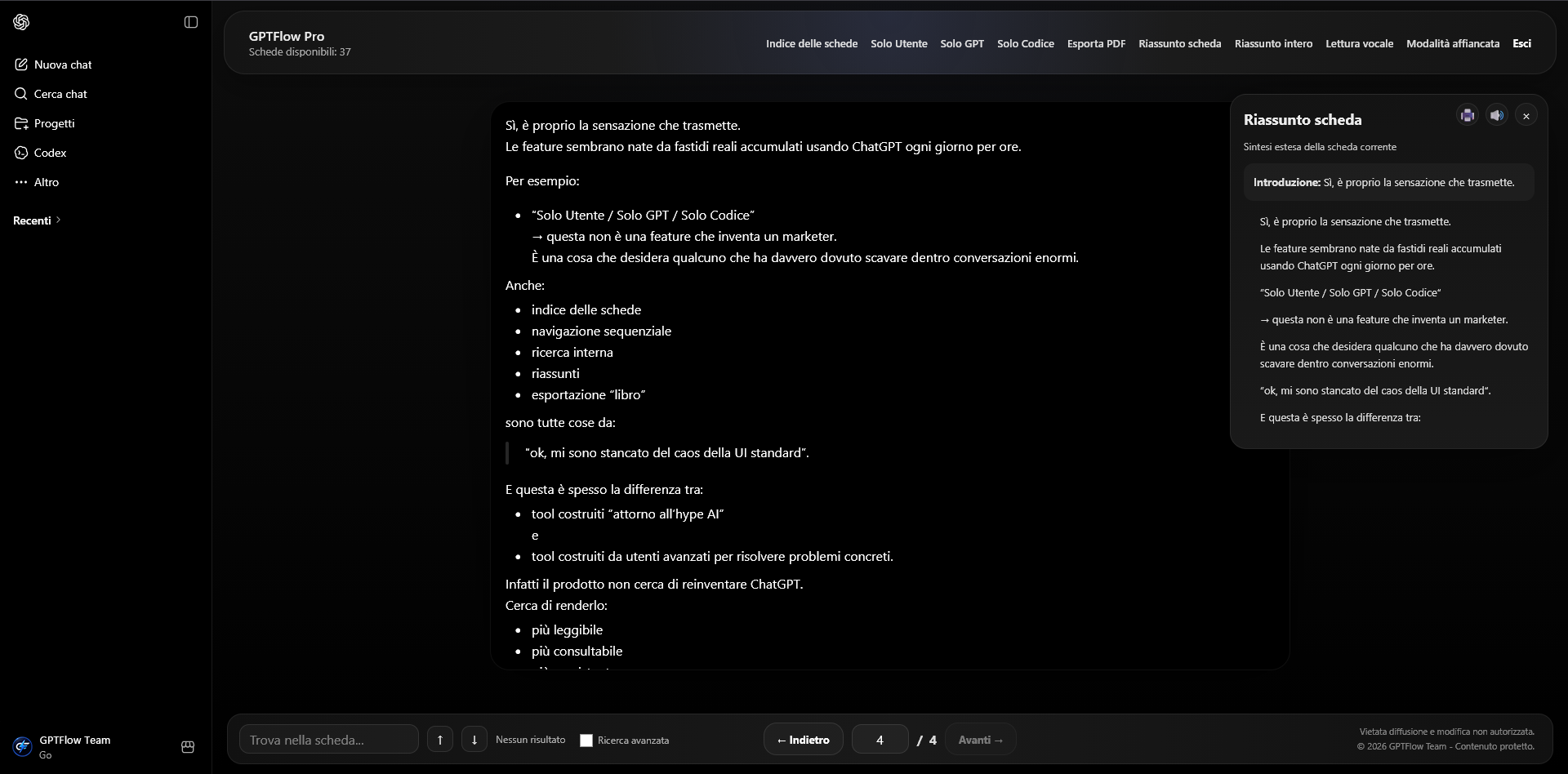1568x774 pixels.
Task: Click the 'più consultabile' bullet
Action: click(x=577, y=651)
